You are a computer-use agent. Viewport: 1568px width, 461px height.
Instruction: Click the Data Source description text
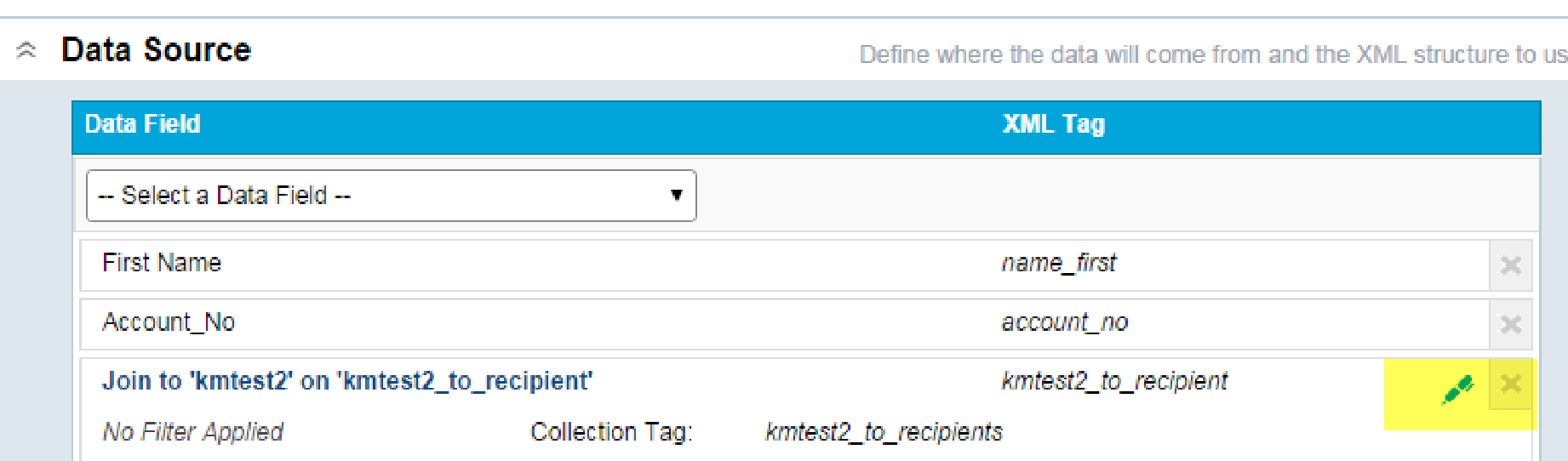[x=1212, y=54]
